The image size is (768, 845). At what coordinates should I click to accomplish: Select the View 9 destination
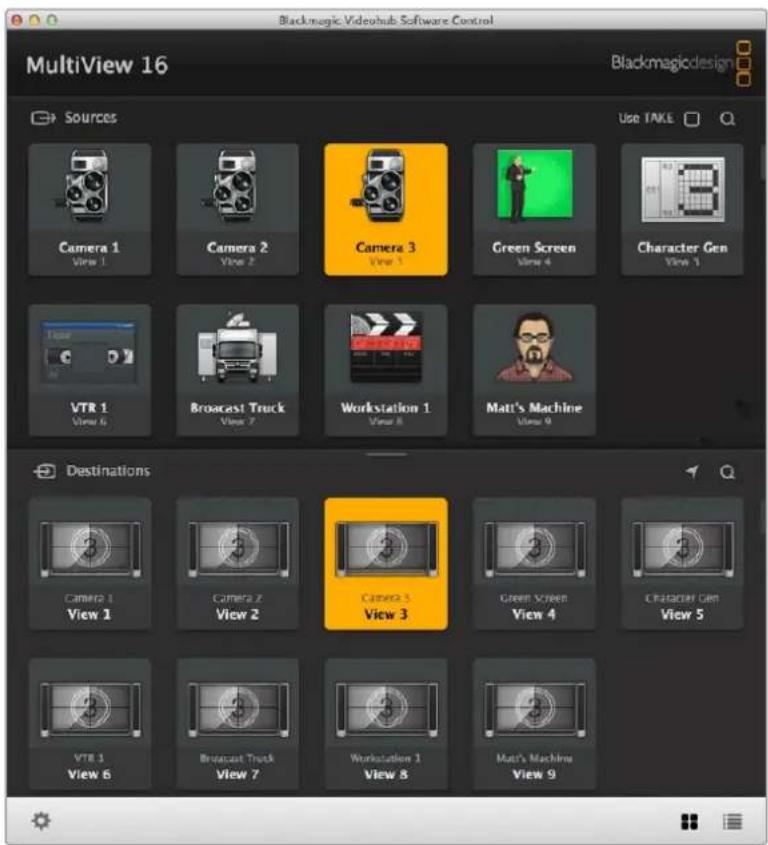(534, 724)
